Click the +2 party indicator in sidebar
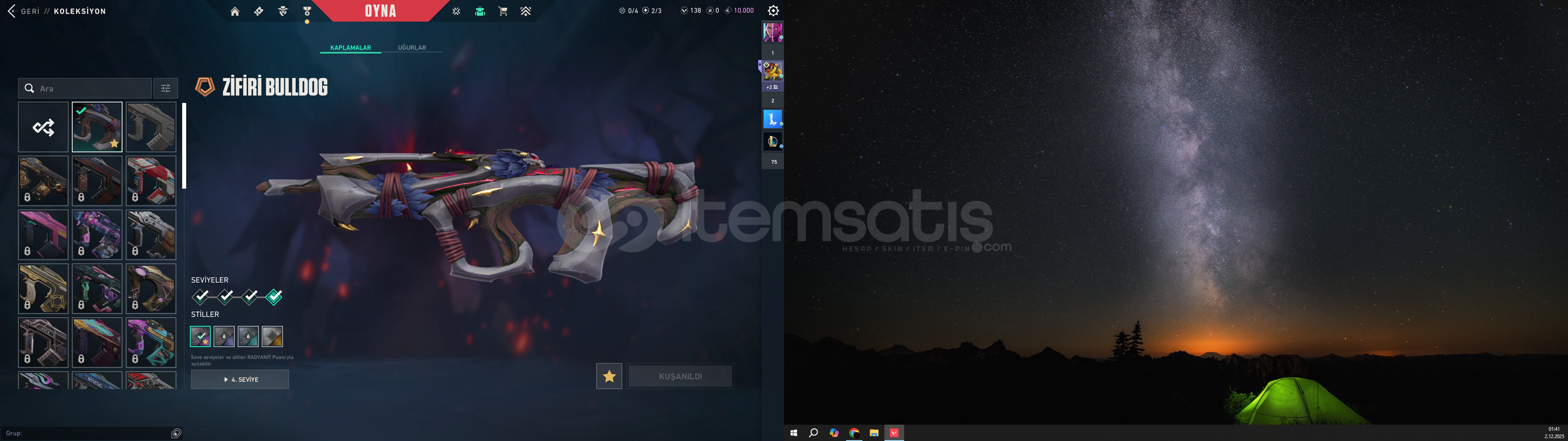 pos(772,87)
